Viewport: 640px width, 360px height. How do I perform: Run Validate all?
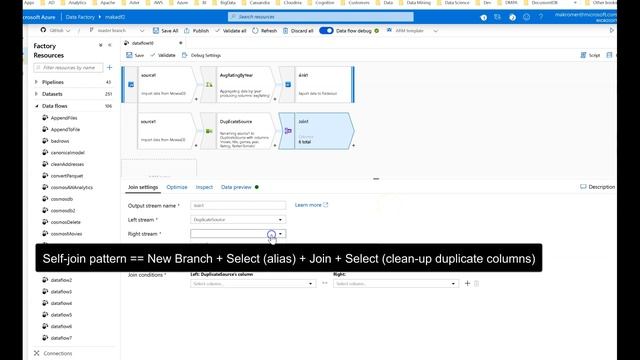click(231, 31)
